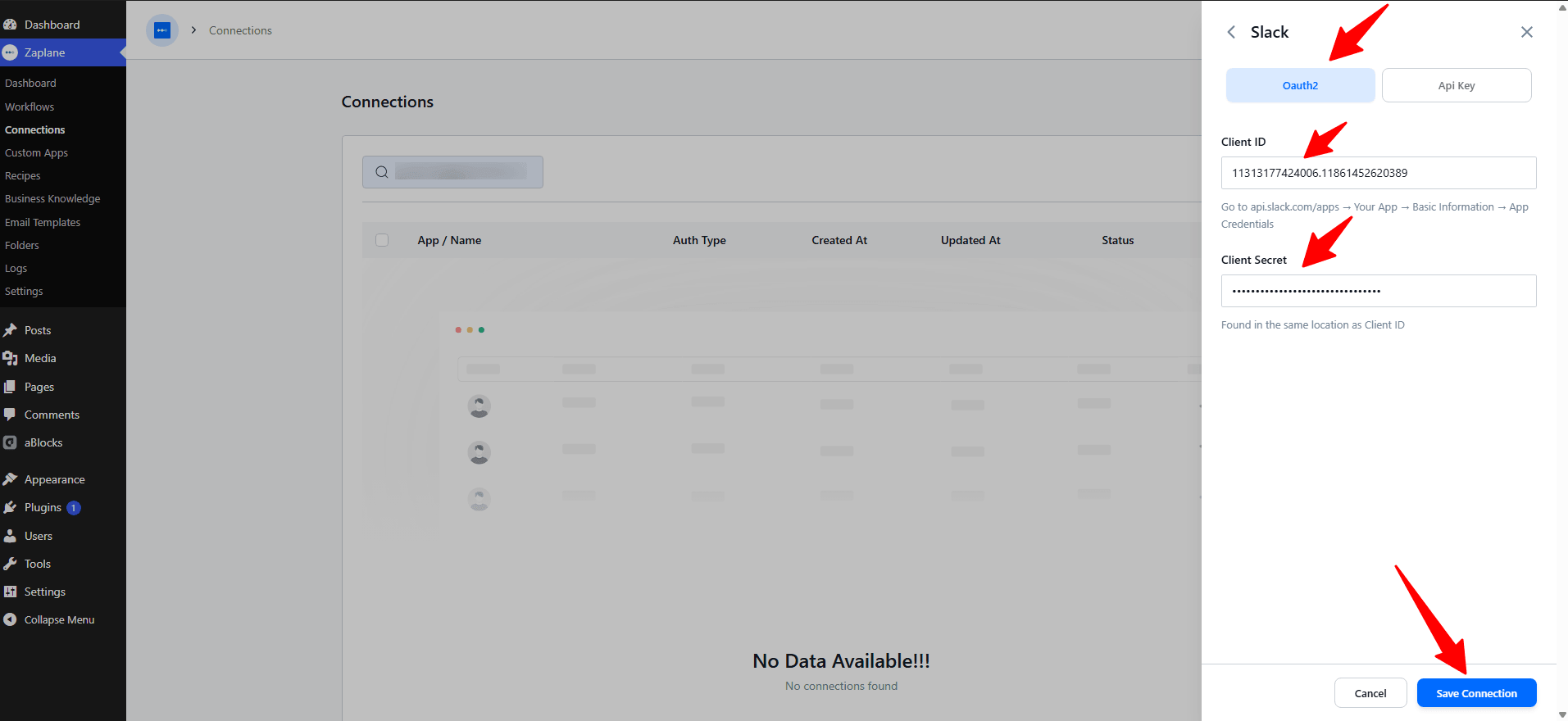The height and width of the screenshot is (721, 1568).
Task: Click the Zaplane logo in breadcrumb
Action: 162,30
